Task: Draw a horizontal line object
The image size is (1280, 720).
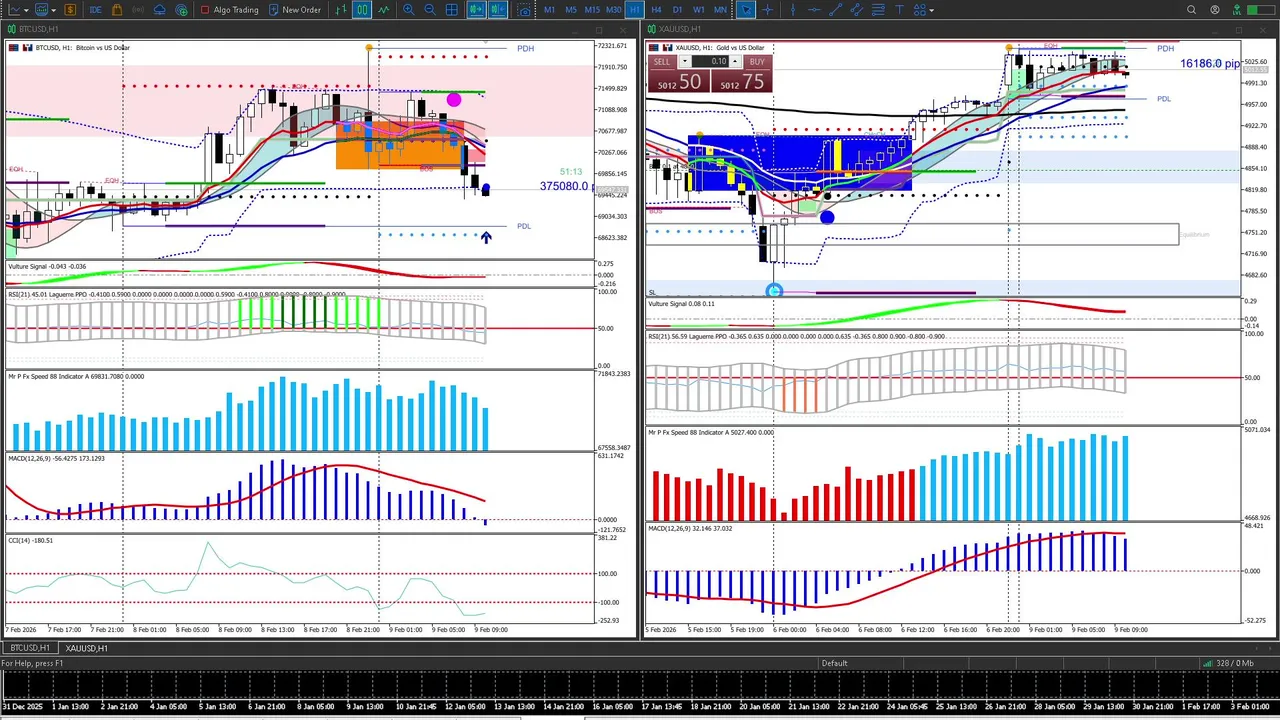Action: tap(814, 10)
